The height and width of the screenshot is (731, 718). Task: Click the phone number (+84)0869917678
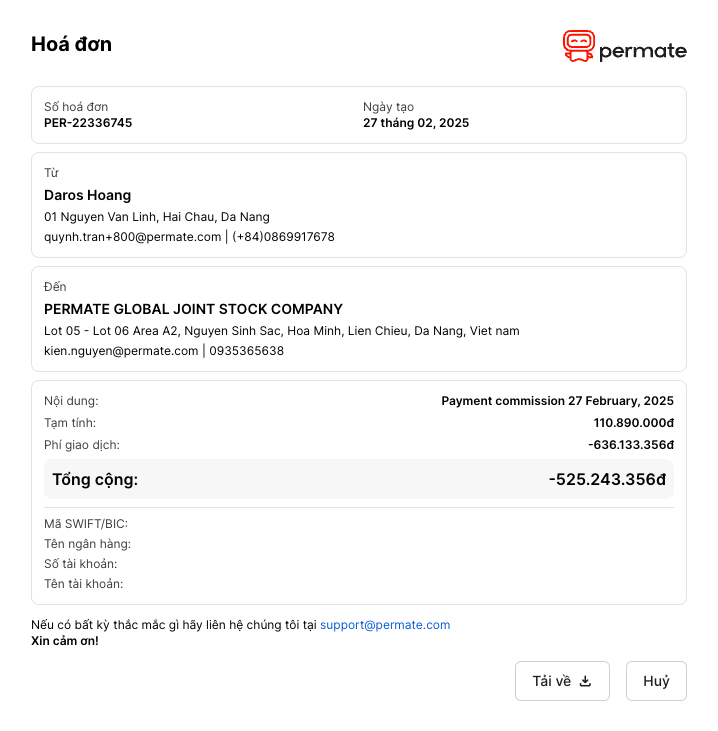coord(283,237)
